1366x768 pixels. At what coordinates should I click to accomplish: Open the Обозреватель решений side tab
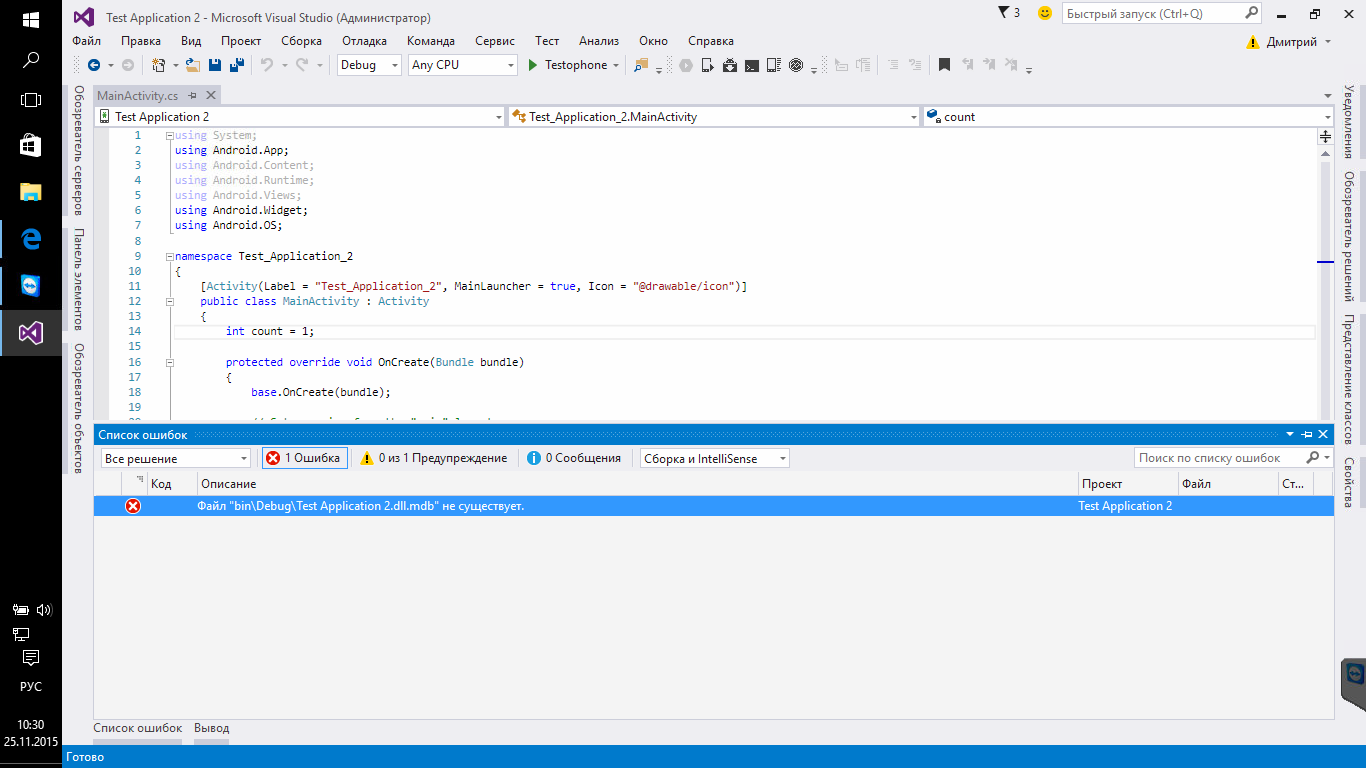click(x=1348, y=237)
